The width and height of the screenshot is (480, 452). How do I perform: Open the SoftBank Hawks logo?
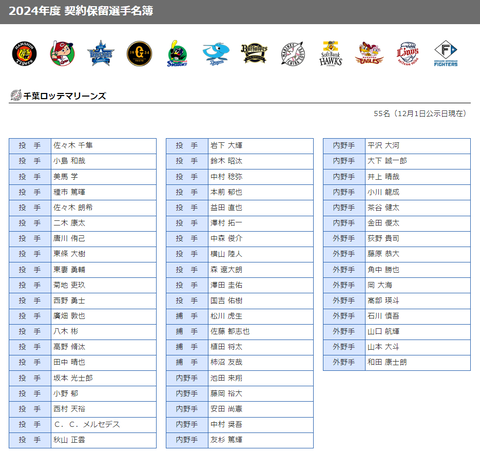(331, 53)
